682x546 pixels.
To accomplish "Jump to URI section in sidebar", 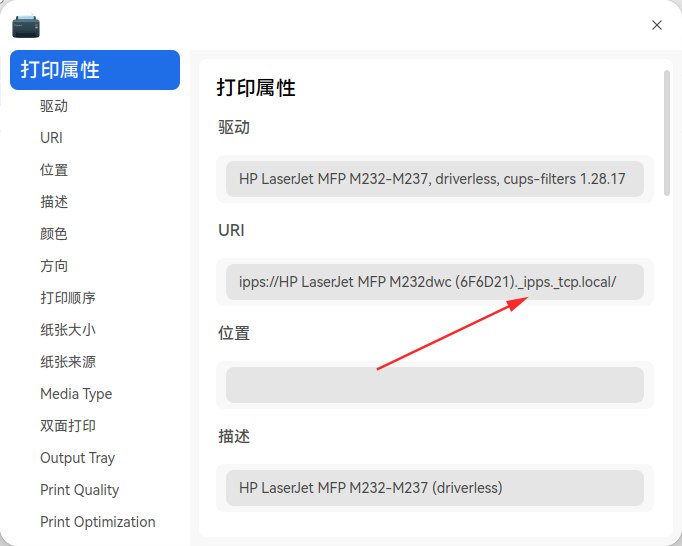I will pyautogui.click(x=51, y=138).
